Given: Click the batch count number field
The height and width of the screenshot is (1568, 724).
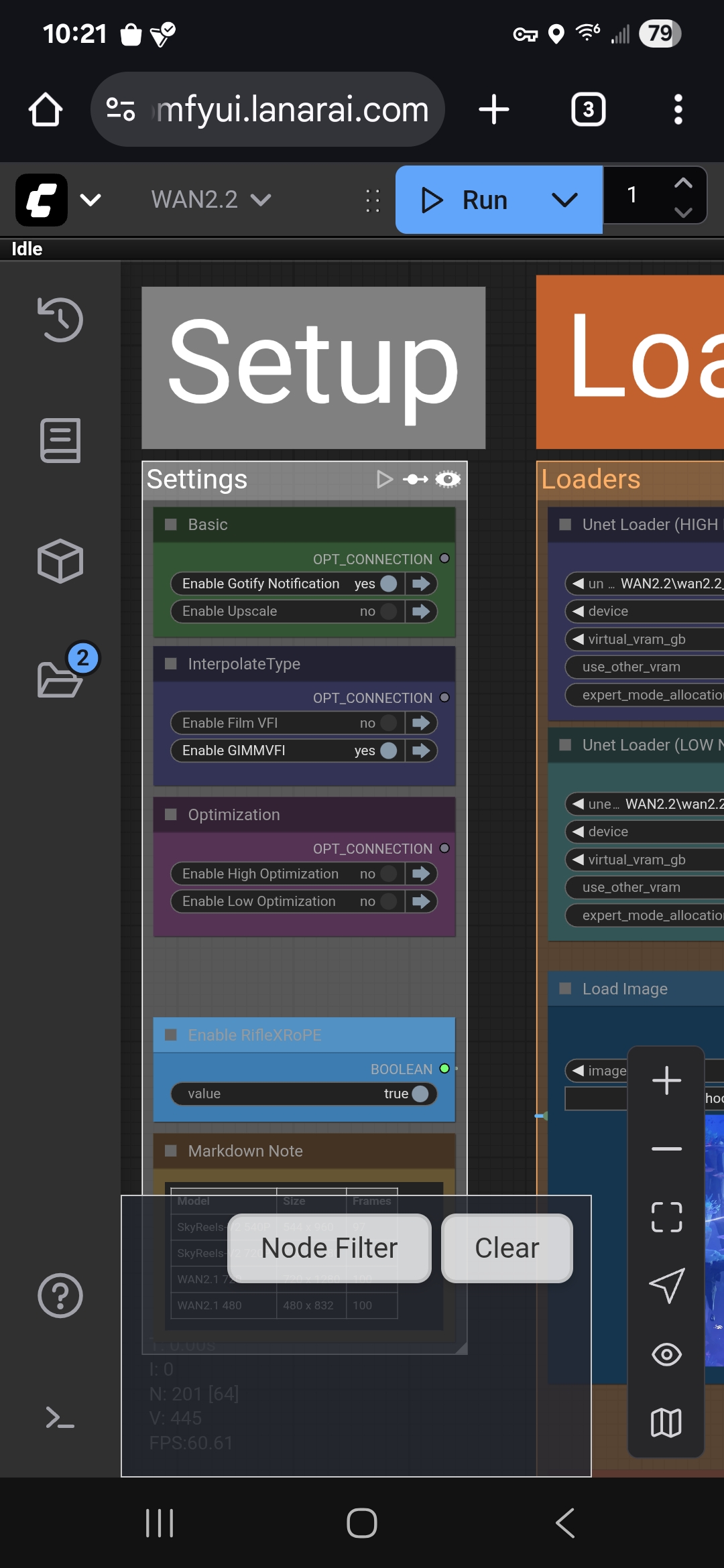Looking at the screenshot, I should coord(633,195).
